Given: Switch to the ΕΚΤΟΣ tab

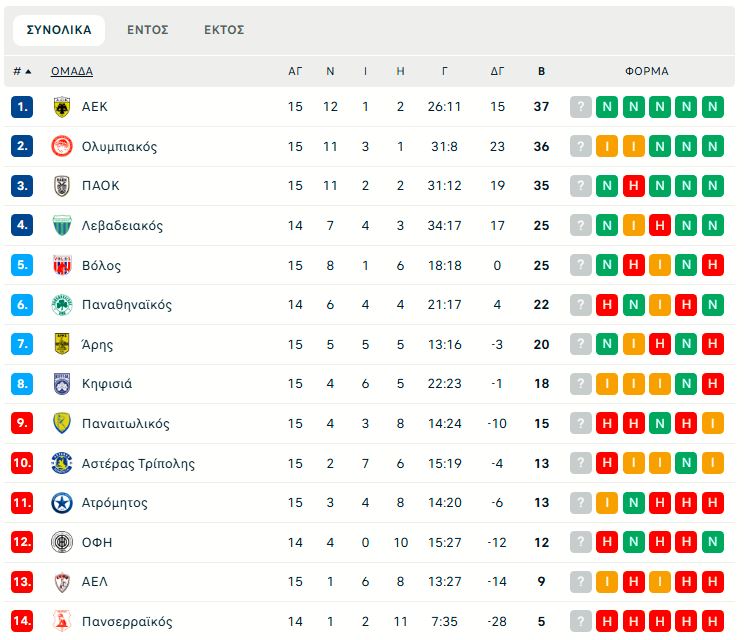Looking at the screenshot, I should [x=224, y=30].
